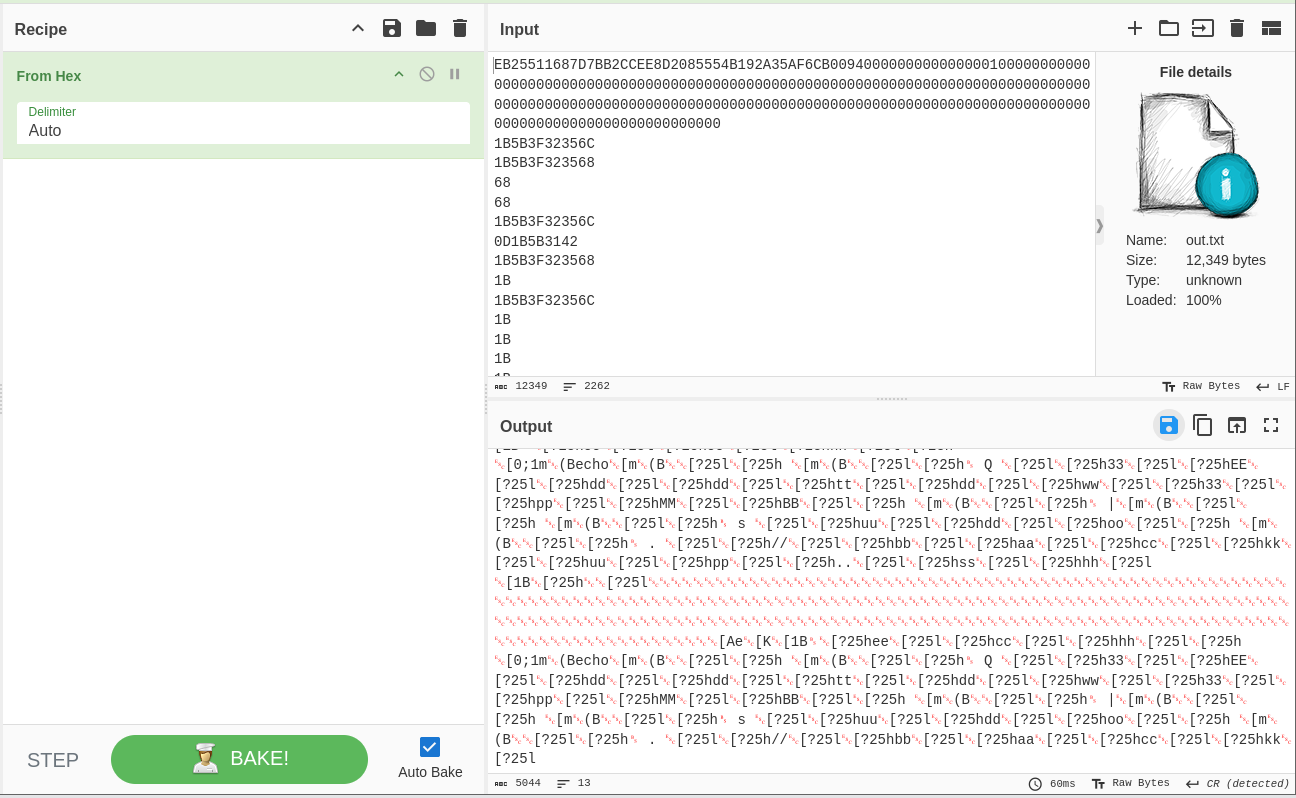Change the output Raw Bytes encoding
This screenshot has width=1296, height=798.
pos(1129,783)
